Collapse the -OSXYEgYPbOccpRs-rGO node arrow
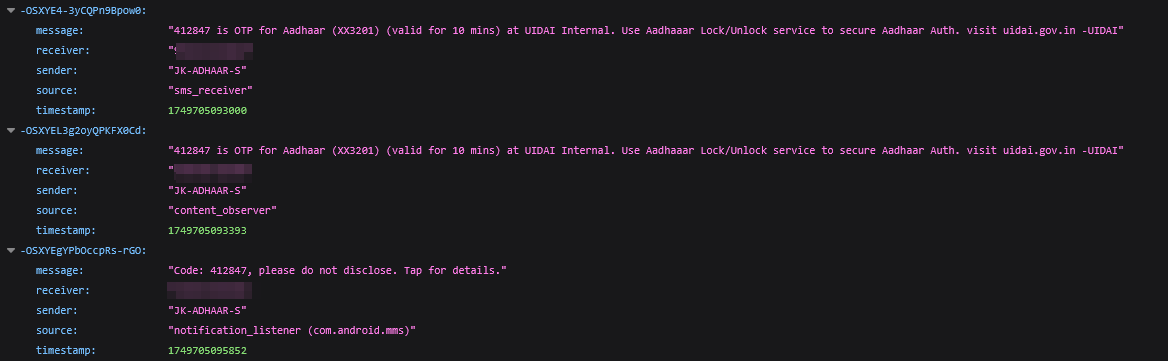Screen dimensions: 1168x361 [10, 250]
